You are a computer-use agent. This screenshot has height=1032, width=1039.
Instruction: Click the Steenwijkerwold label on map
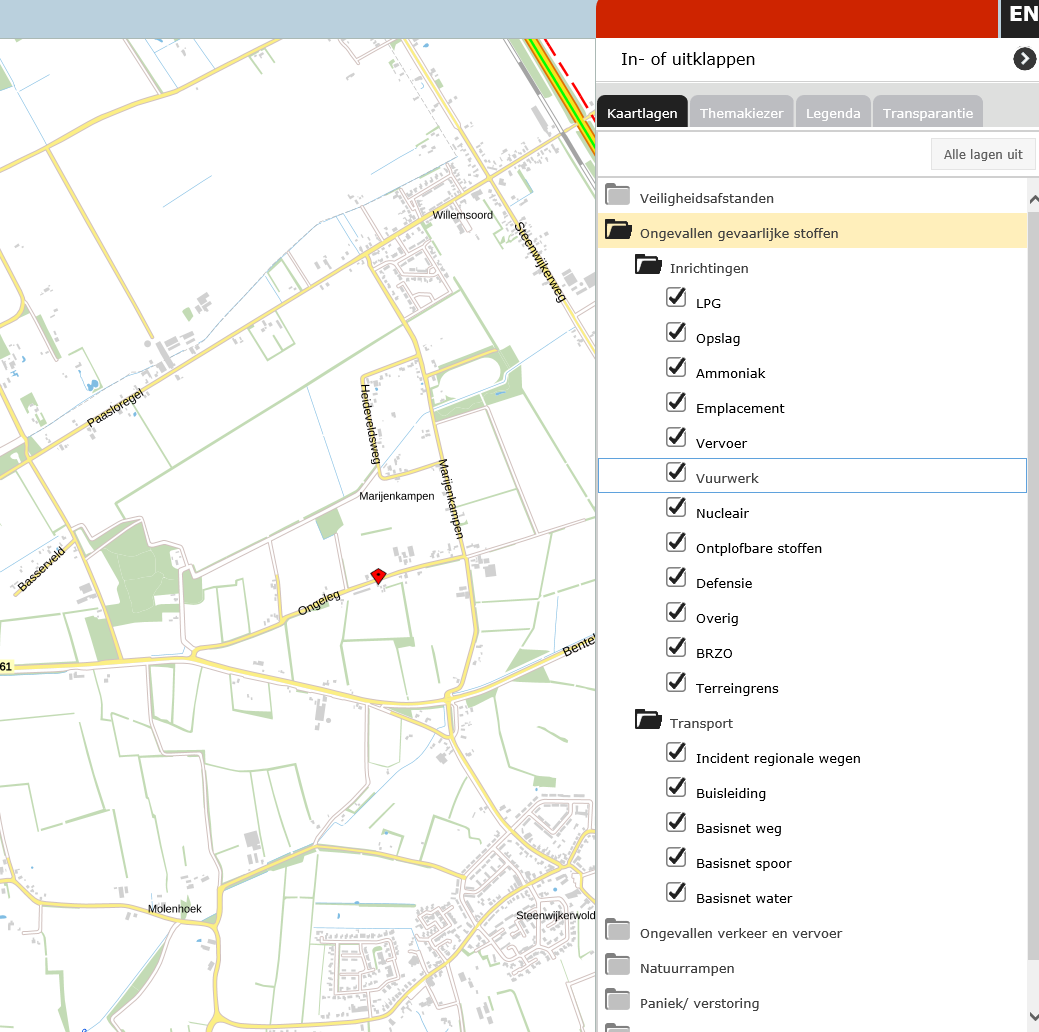point(555,915)
